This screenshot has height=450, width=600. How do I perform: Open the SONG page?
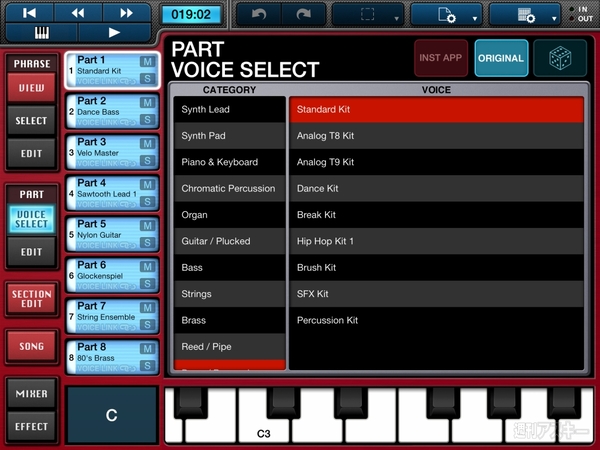point(31,347)
